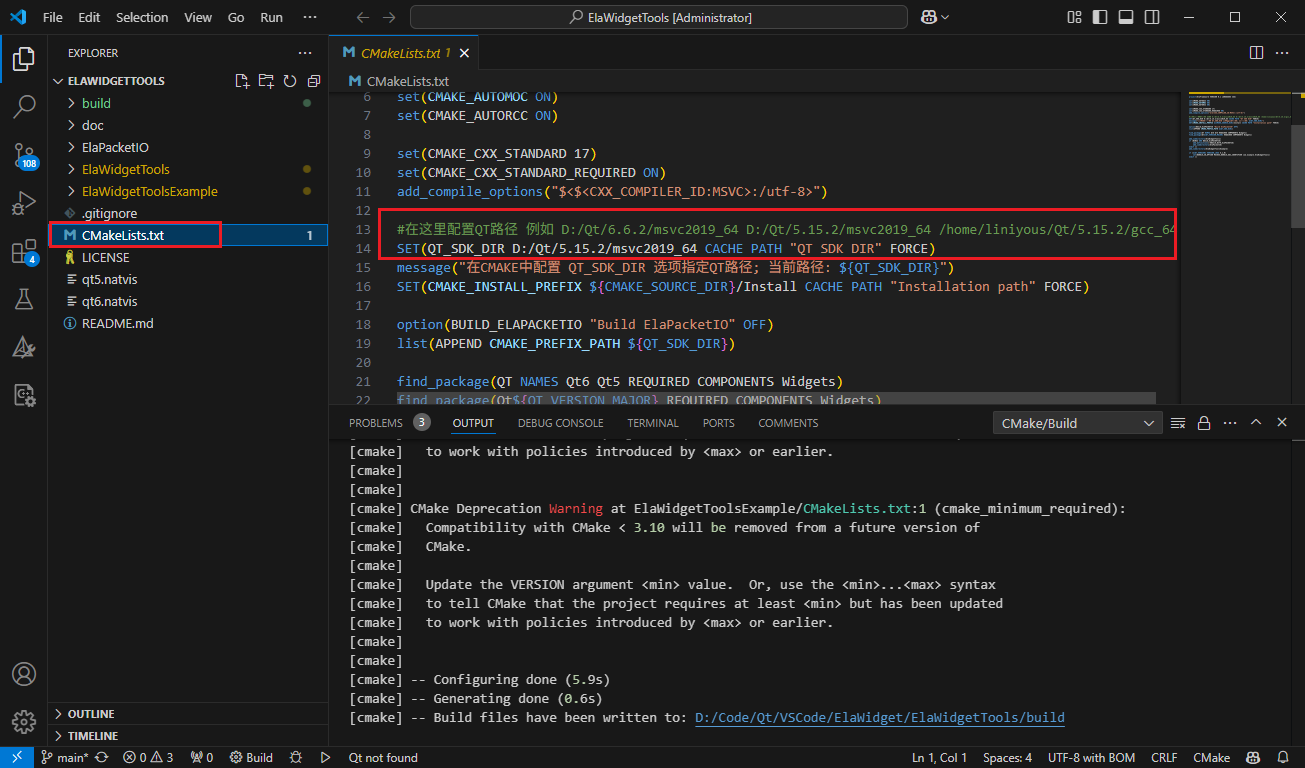Image resolution: width=1305 pixels, height=768 pixels.
Task: Click the Split Editor Right icon
Action: point(1256,53)
